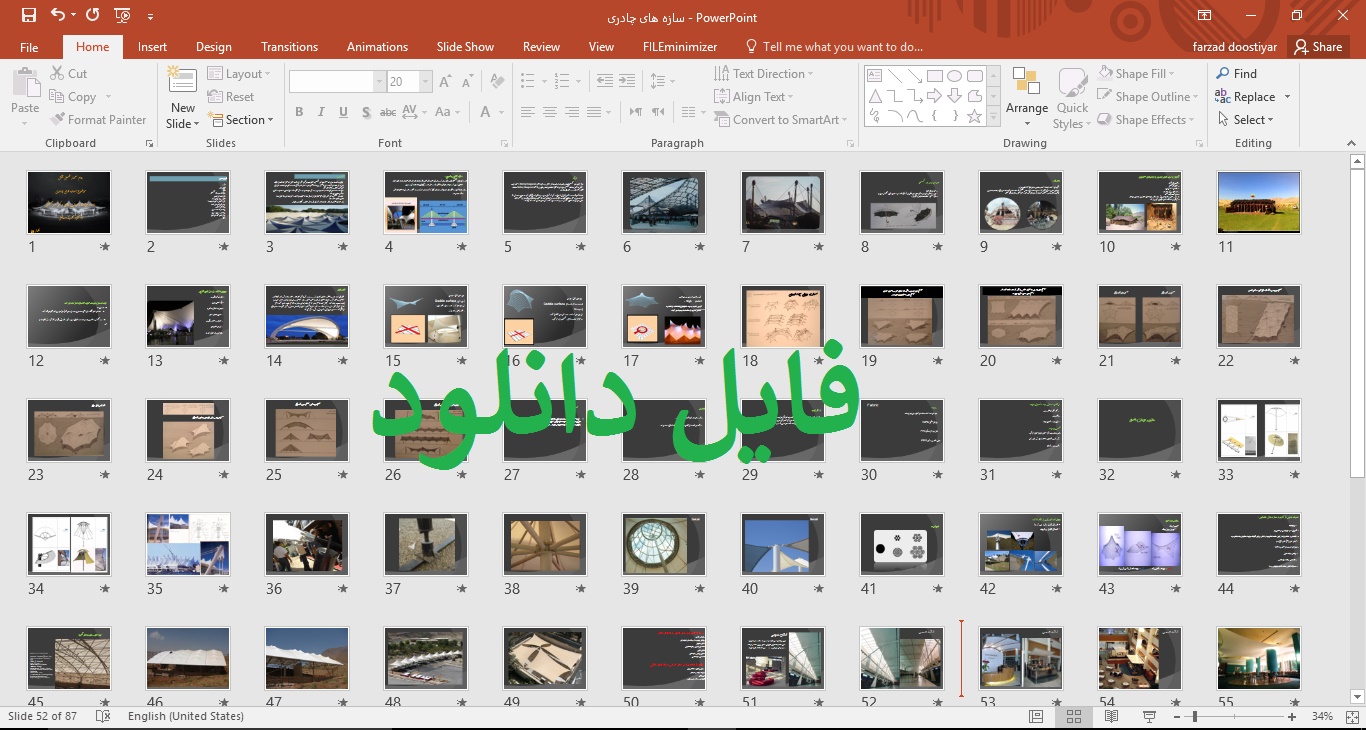The height and width of the screenshot is (730, 1366).
Task: Open the FILEminimizer tab
Action: click(x=680, y=47)
